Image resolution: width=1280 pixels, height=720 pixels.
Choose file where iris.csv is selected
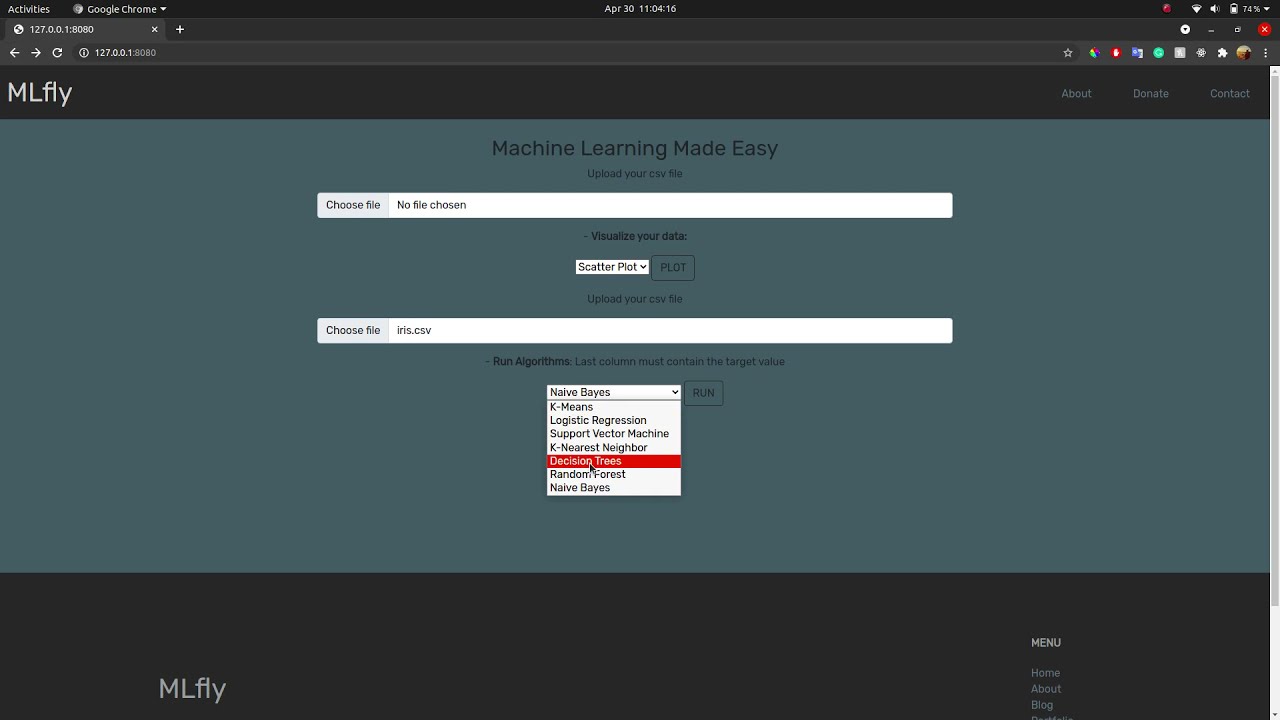pyautogui.click(x=353, y=331)
